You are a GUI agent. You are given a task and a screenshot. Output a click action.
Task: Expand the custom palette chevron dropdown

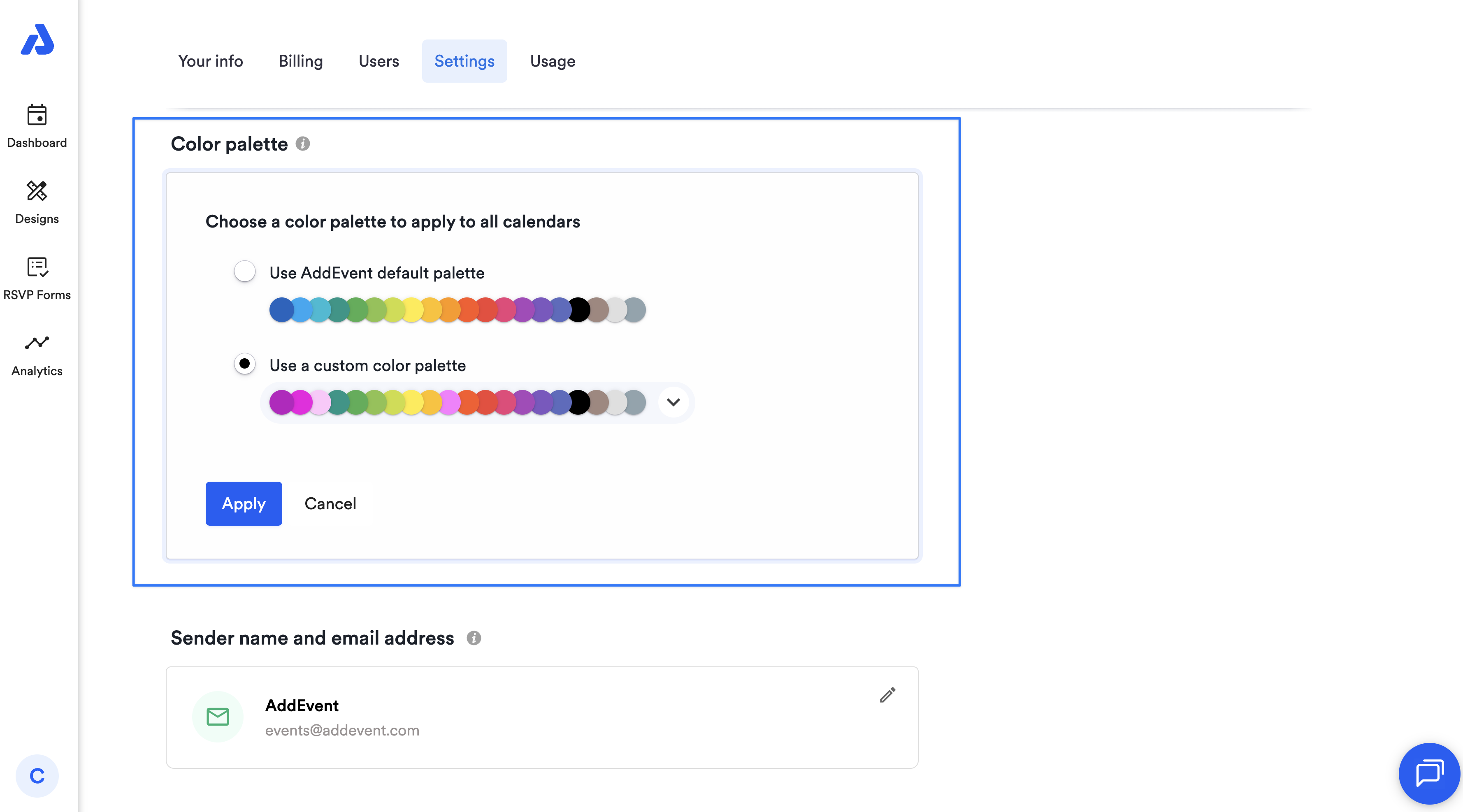click(673, 403)
